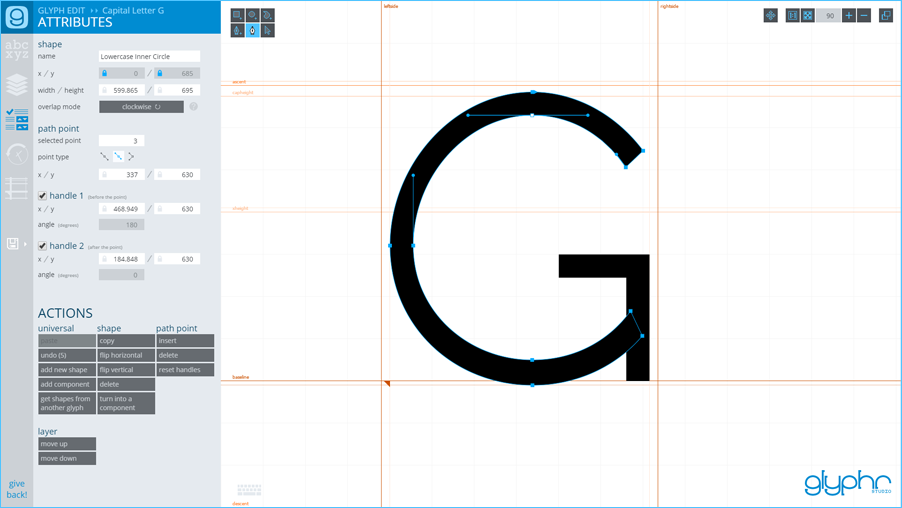Click the context glyphs view button
Viewport: 902px width, 508px height.
[793, 16]
